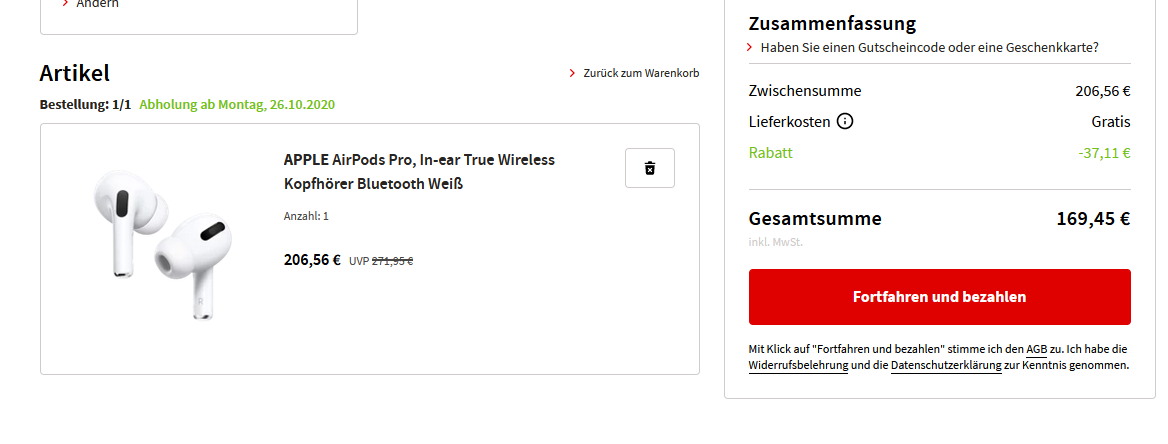Click the crossed-out UVP price 271,95 €
This screenshot has height=444, width=1168.
pos(392,261)
